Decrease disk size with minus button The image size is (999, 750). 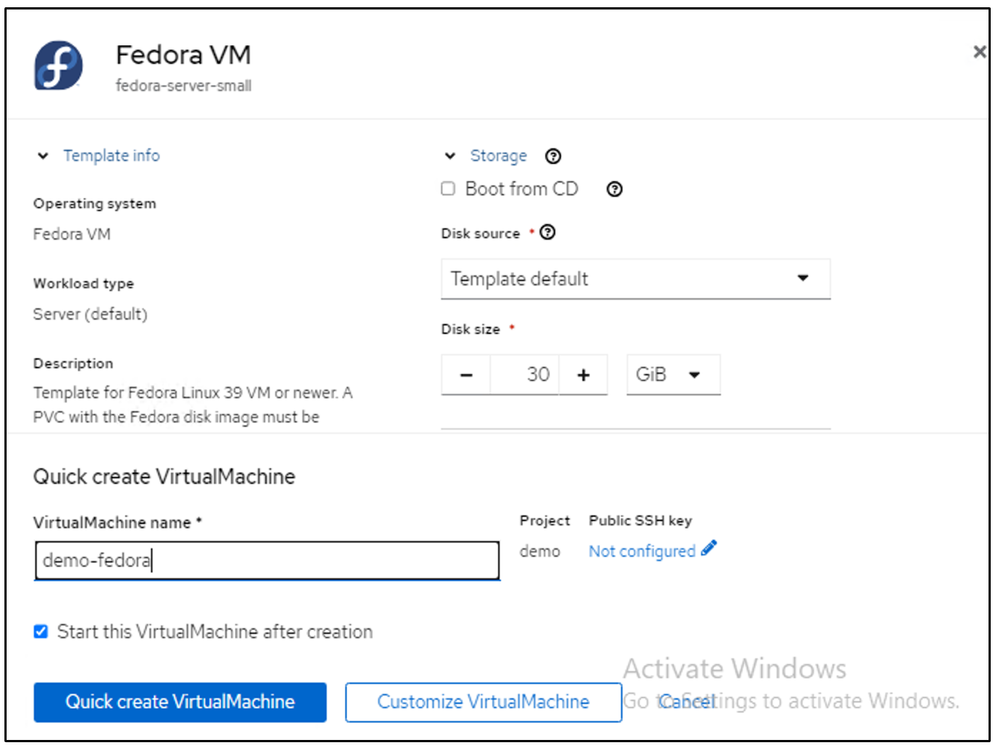pyautogui.click(x=466, y=375)
